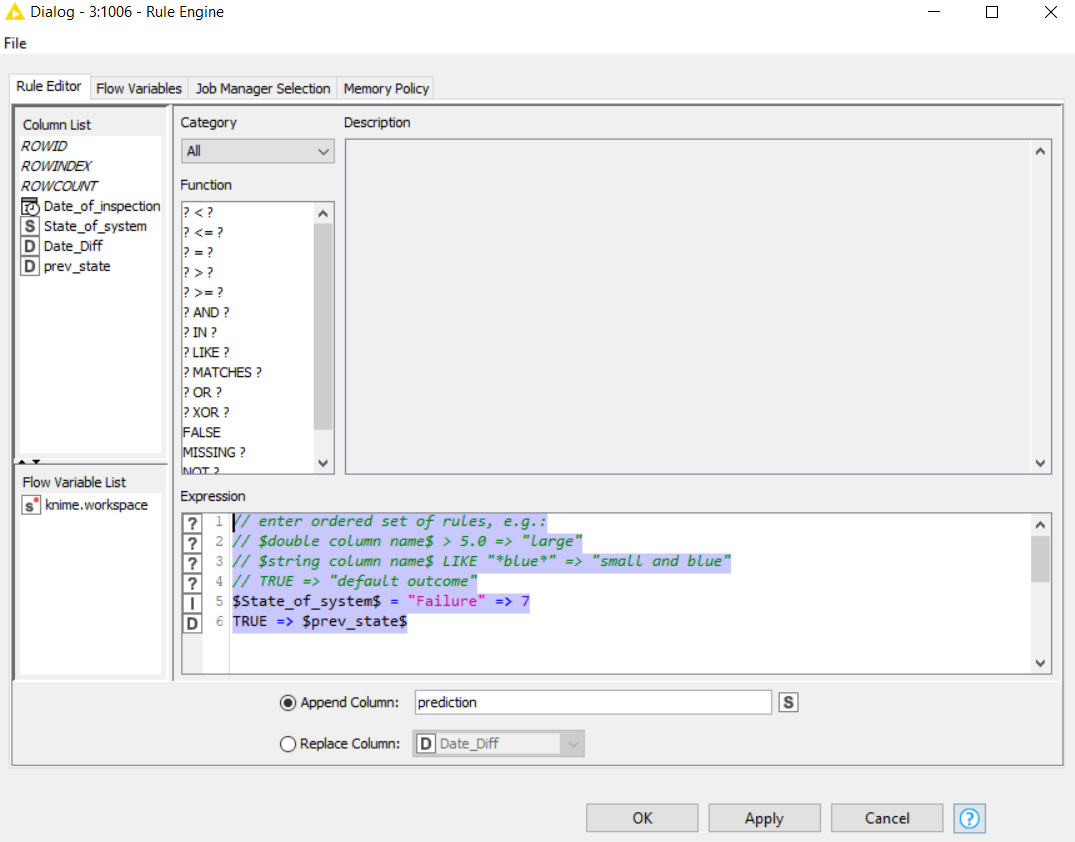Select the Append Column radio button
The width and height of the screenshot is (1075, 842).
pyautogui.click(x=288, y=703)
